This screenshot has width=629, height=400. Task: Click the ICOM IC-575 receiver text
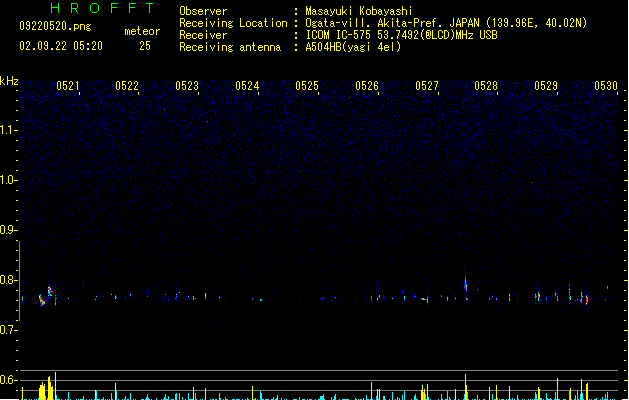tap(401, 35)
